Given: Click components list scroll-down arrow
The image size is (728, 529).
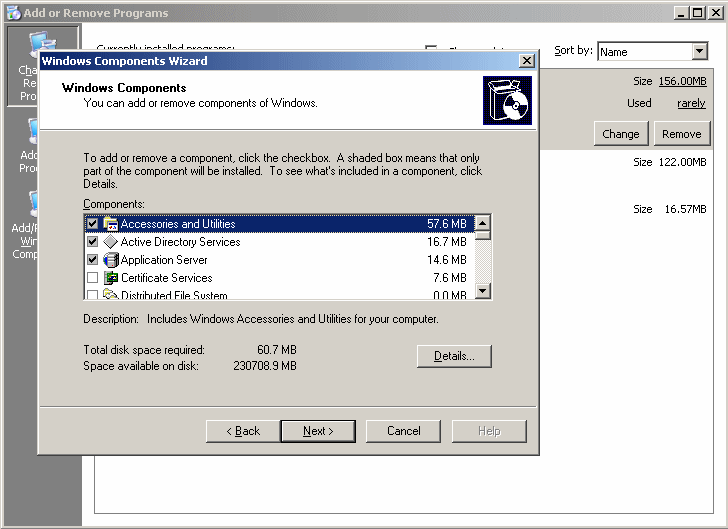Looking at the screenshot, I should click(x=483, y=291).
